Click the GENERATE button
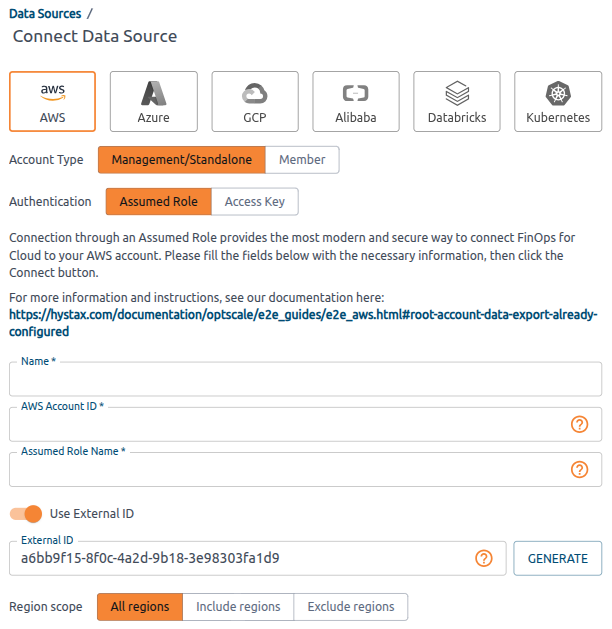Screen dimensions: 612x629 pyautogui.click(x=558, y=558)
